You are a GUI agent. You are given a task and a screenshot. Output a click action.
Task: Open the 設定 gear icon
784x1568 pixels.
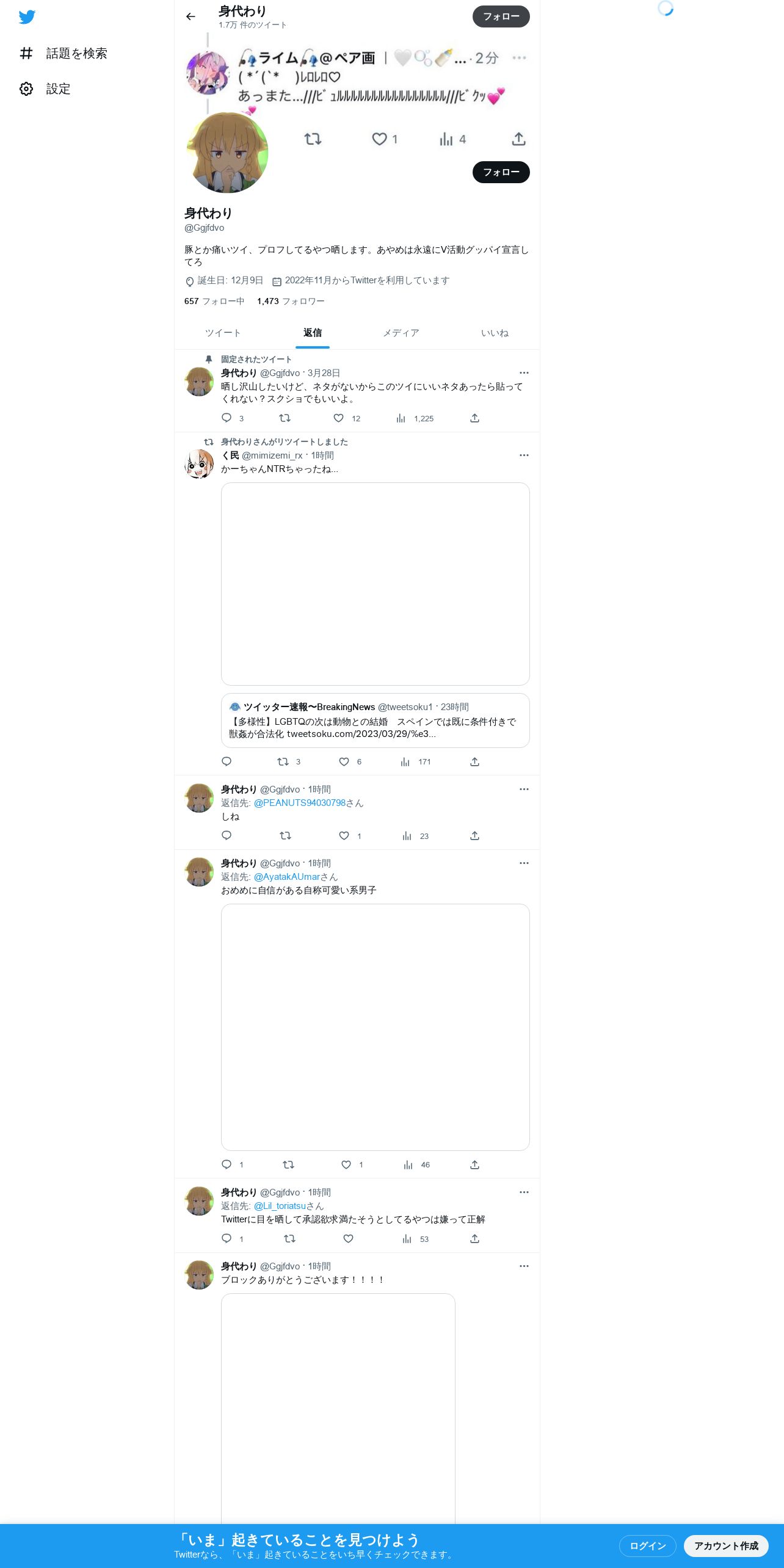26,89
